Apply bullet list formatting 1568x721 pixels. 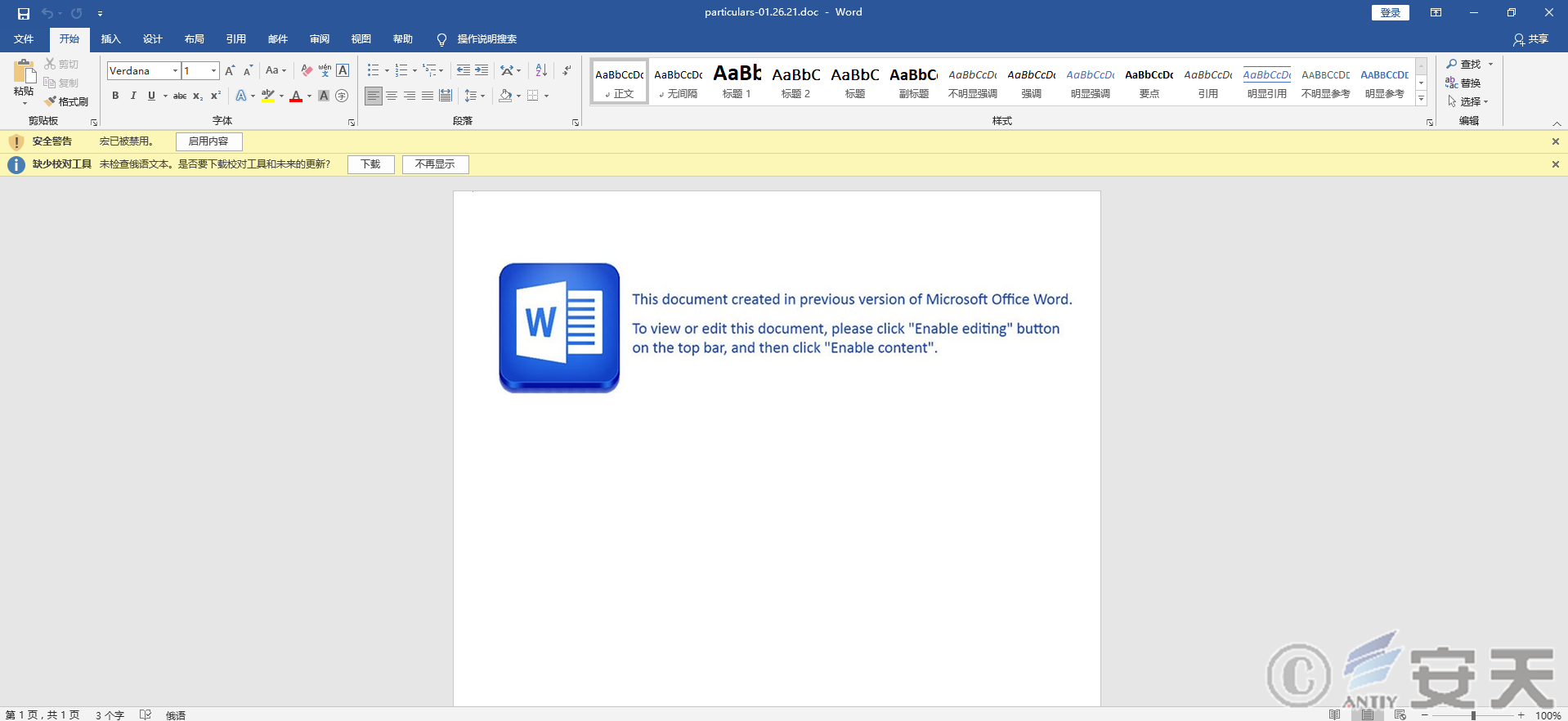(373, 70)
